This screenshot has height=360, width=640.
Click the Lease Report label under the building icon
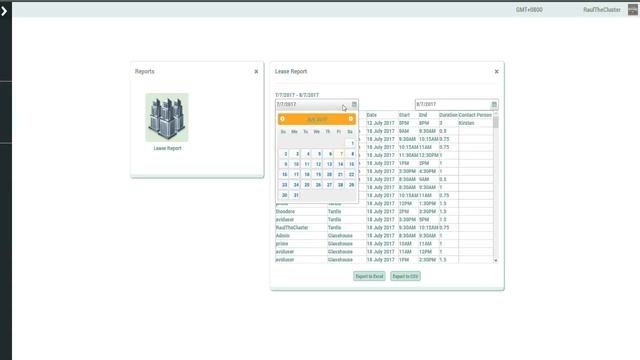167,148
